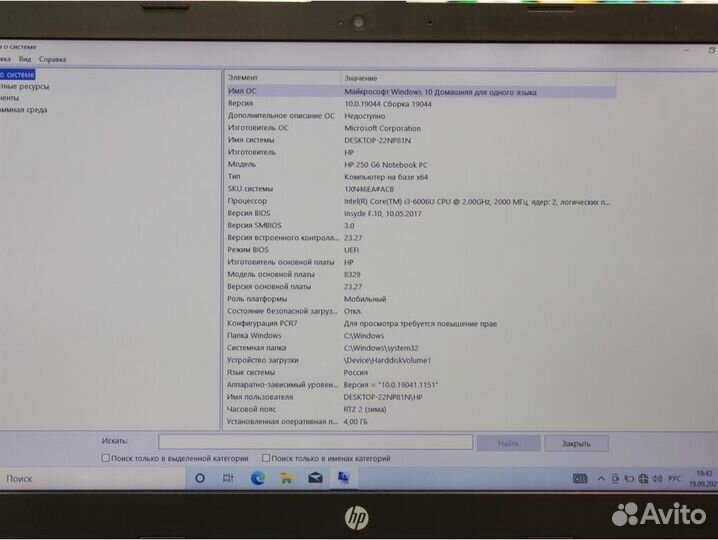Select 'Тип' row with x64 value

[x=421, y=177]
